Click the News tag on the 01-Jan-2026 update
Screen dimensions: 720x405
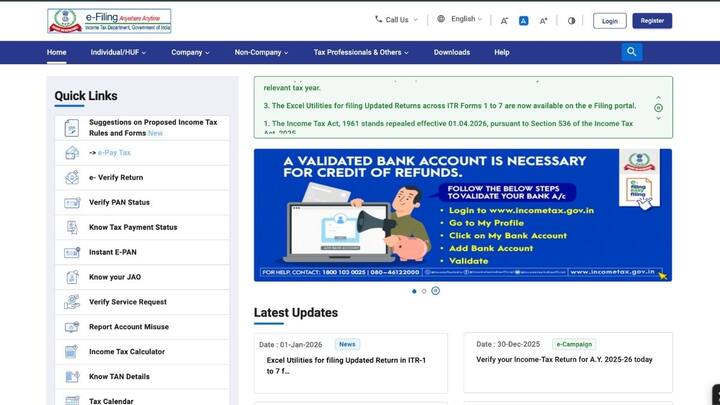tap(347, 344)
